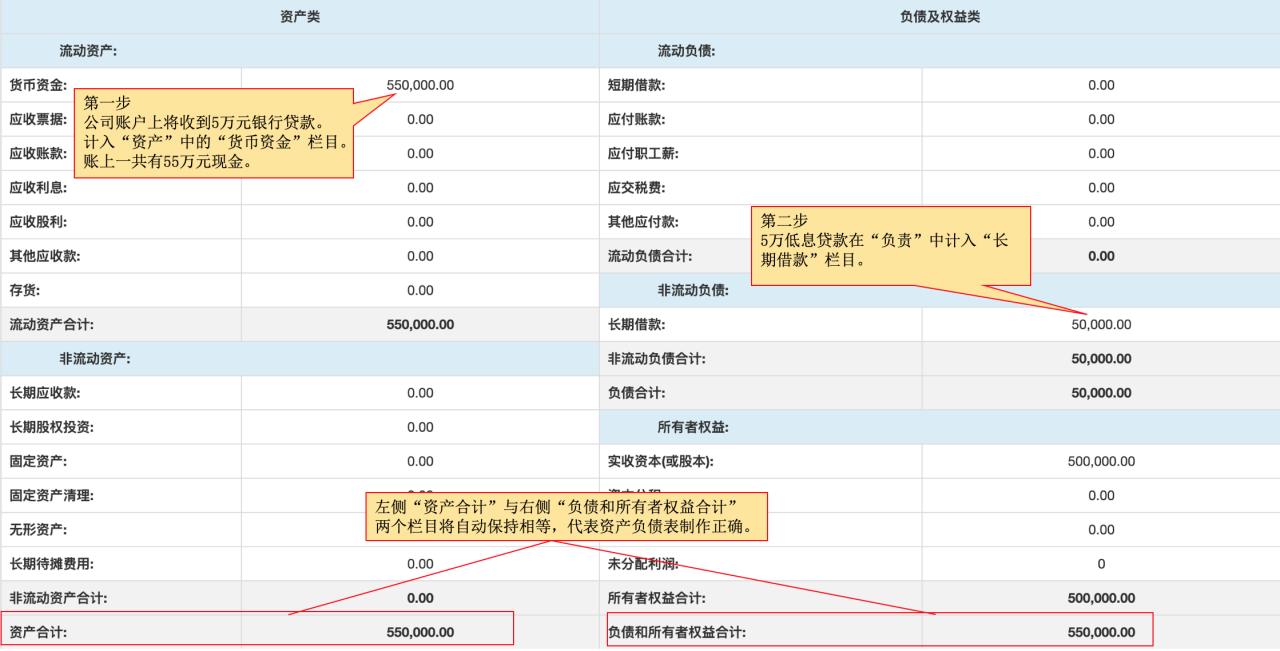1280x651 pixels.
Task: Click the 应付账款 value cell
Action: point(1101,119)
